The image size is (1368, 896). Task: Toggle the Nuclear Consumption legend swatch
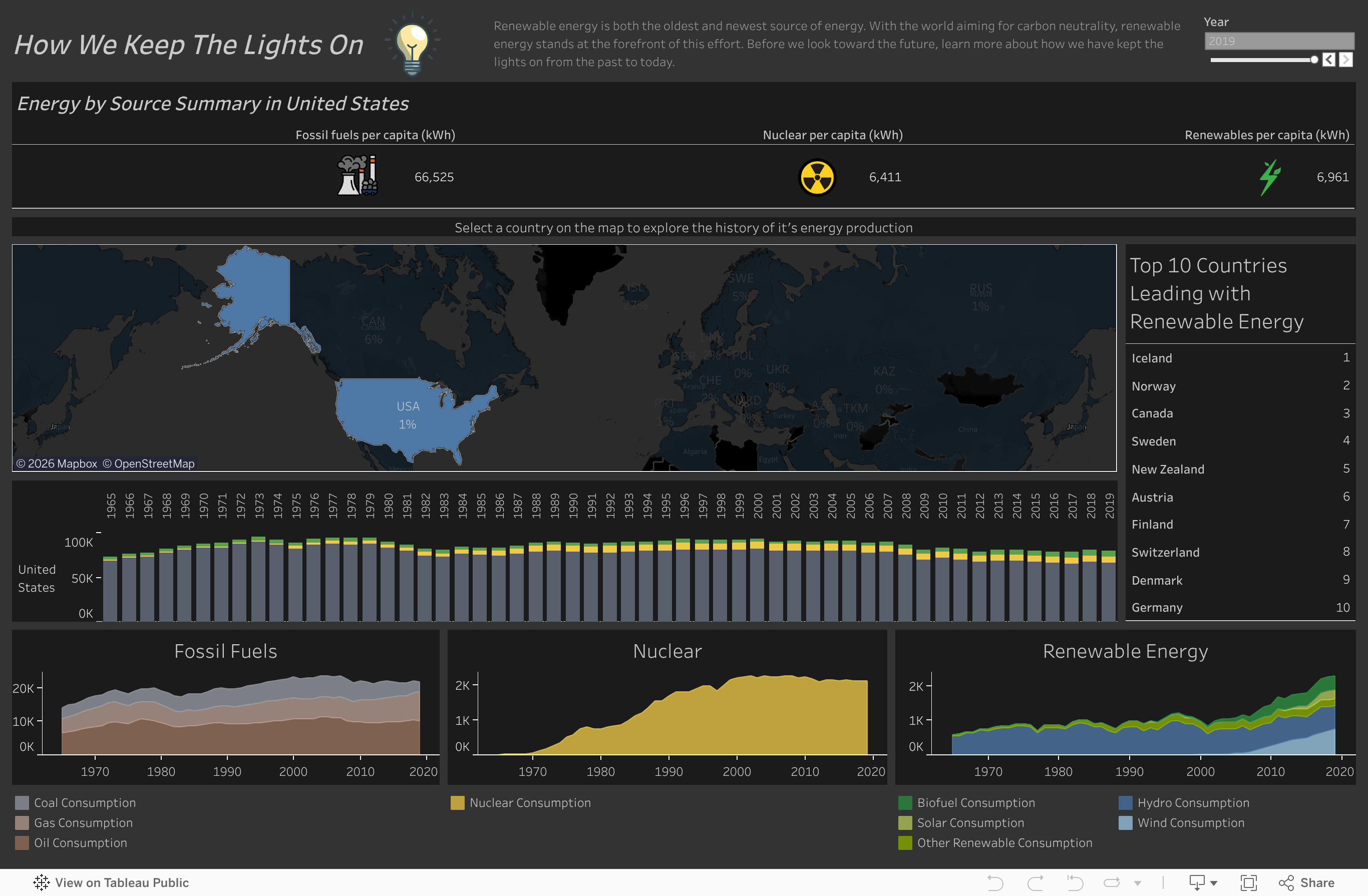coord(457,802)
